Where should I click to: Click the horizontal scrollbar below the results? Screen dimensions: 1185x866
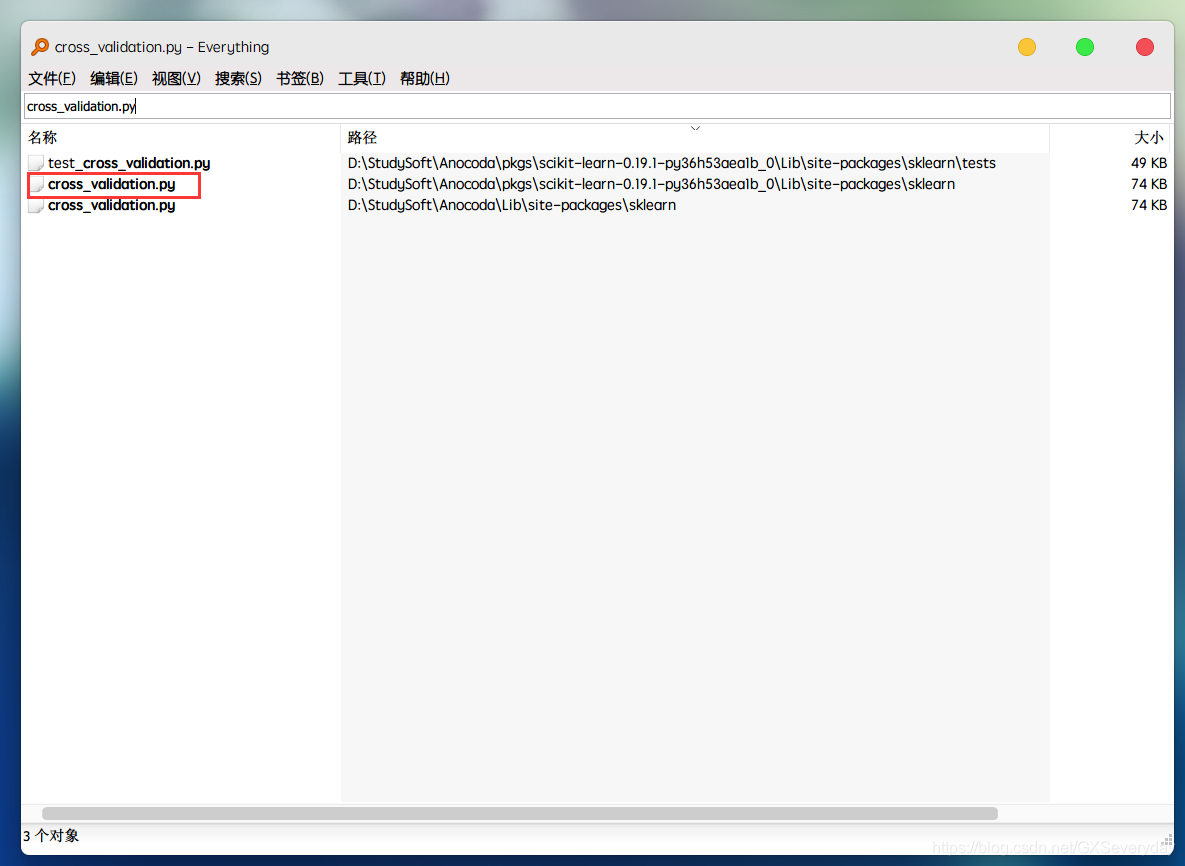[520, 813]
